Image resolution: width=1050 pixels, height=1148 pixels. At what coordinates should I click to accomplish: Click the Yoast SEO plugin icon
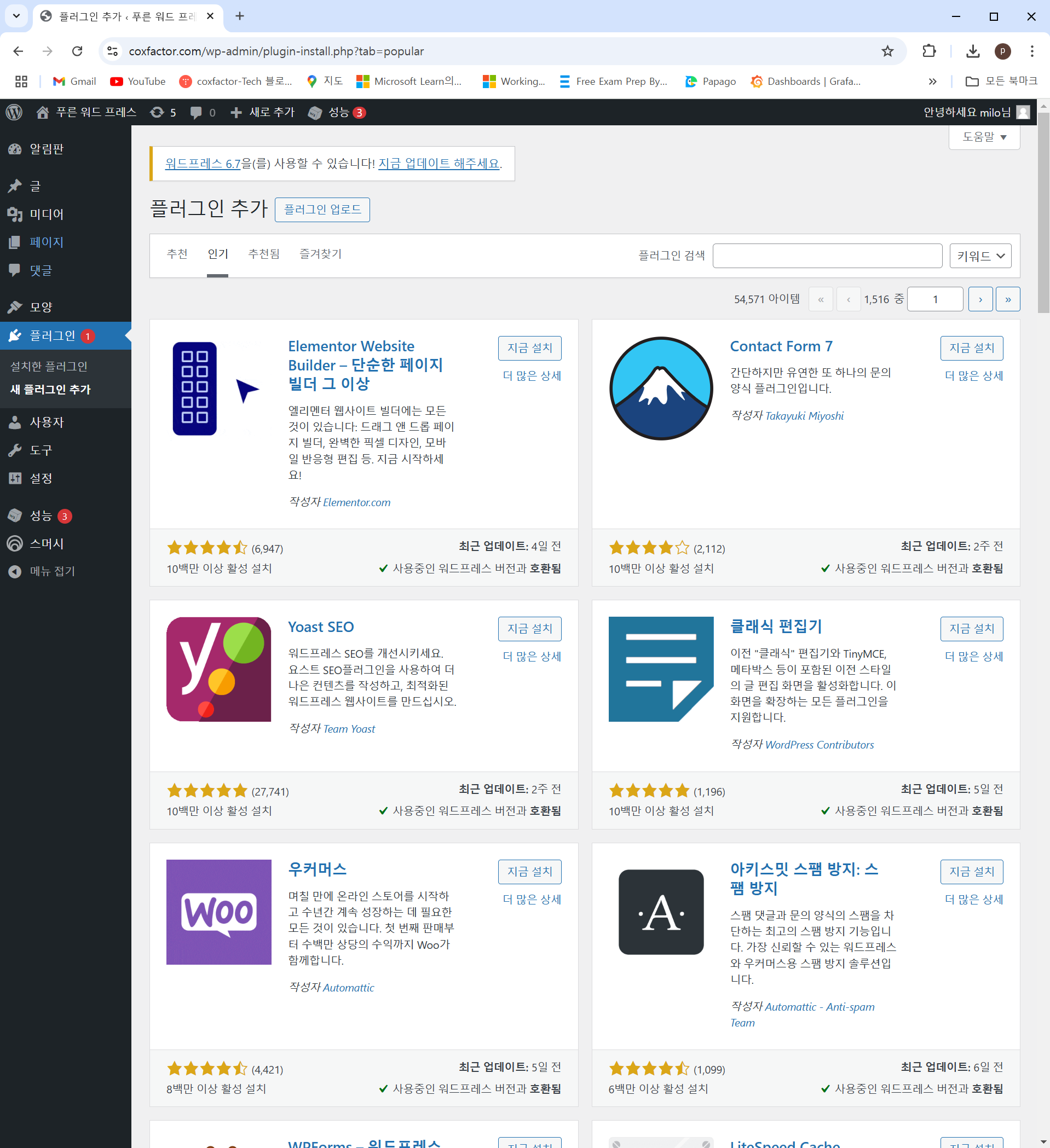219,669
